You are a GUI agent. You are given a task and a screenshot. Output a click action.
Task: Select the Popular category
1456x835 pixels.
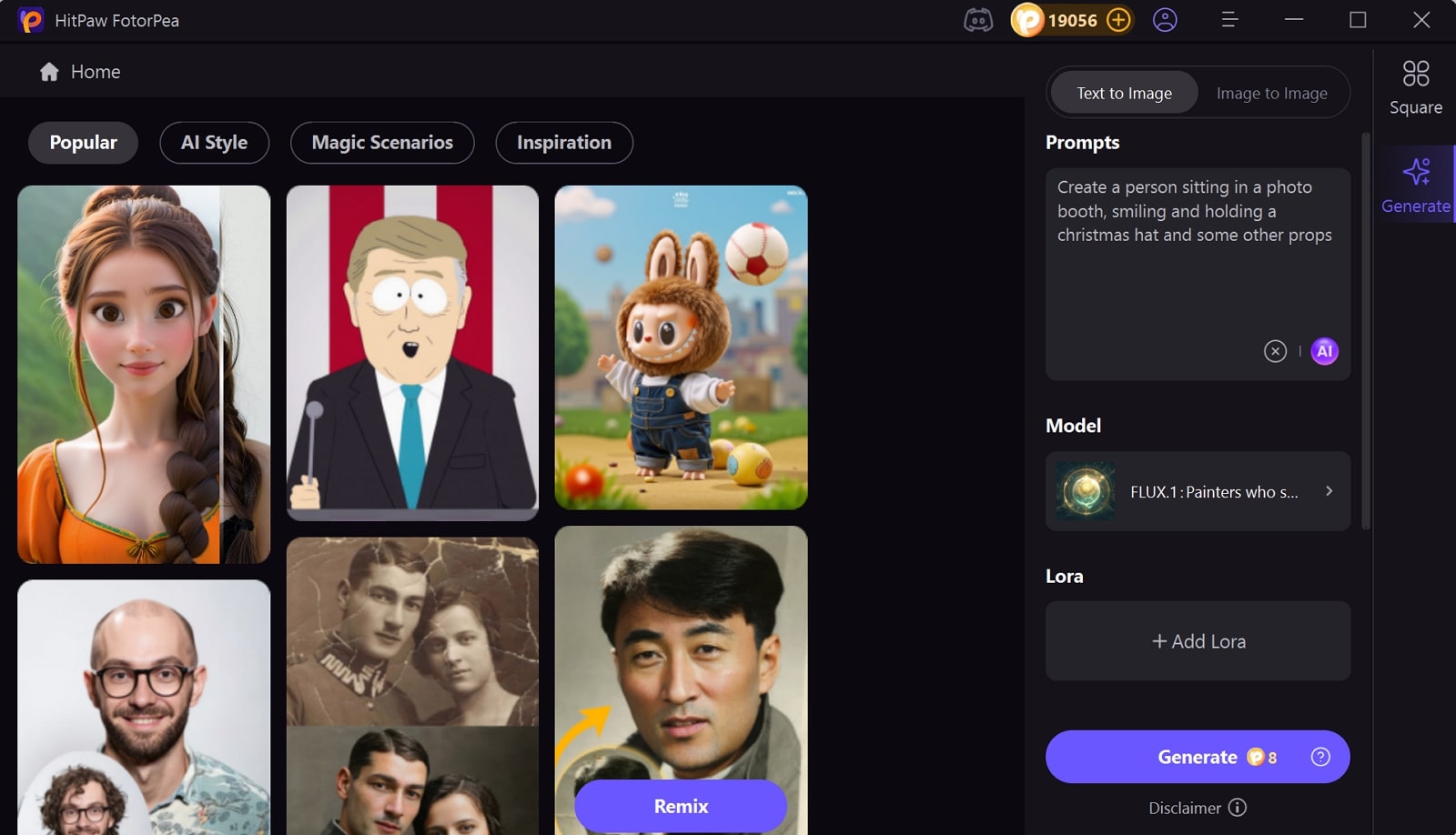pos(83,143)
